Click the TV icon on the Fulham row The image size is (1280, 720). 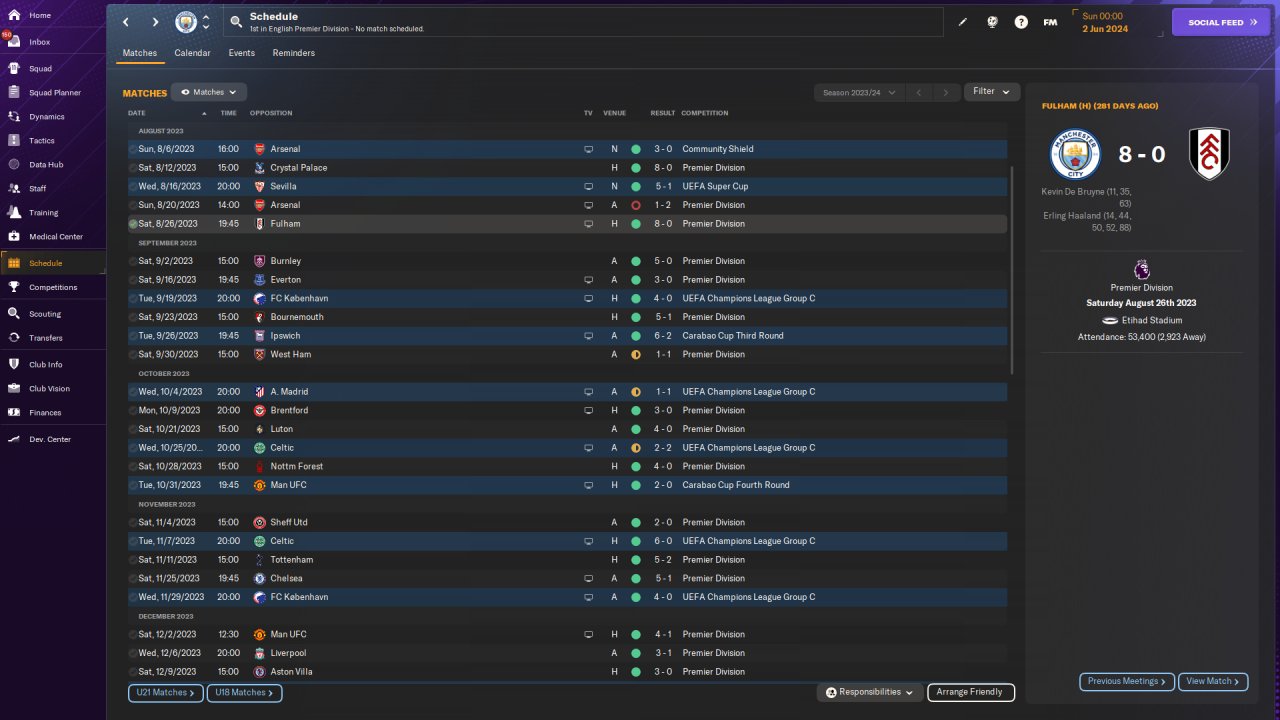[589, 224]
